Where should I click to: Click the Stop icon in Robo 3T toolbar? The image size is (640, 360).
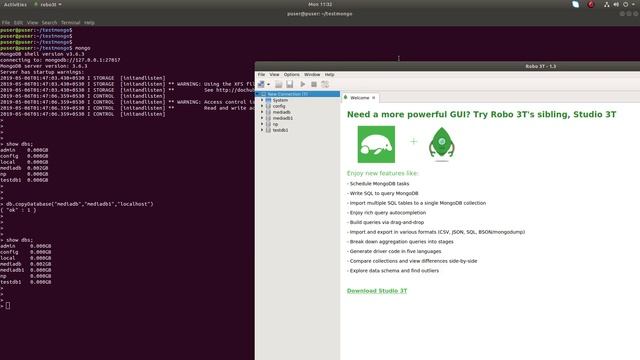[314, 84]
